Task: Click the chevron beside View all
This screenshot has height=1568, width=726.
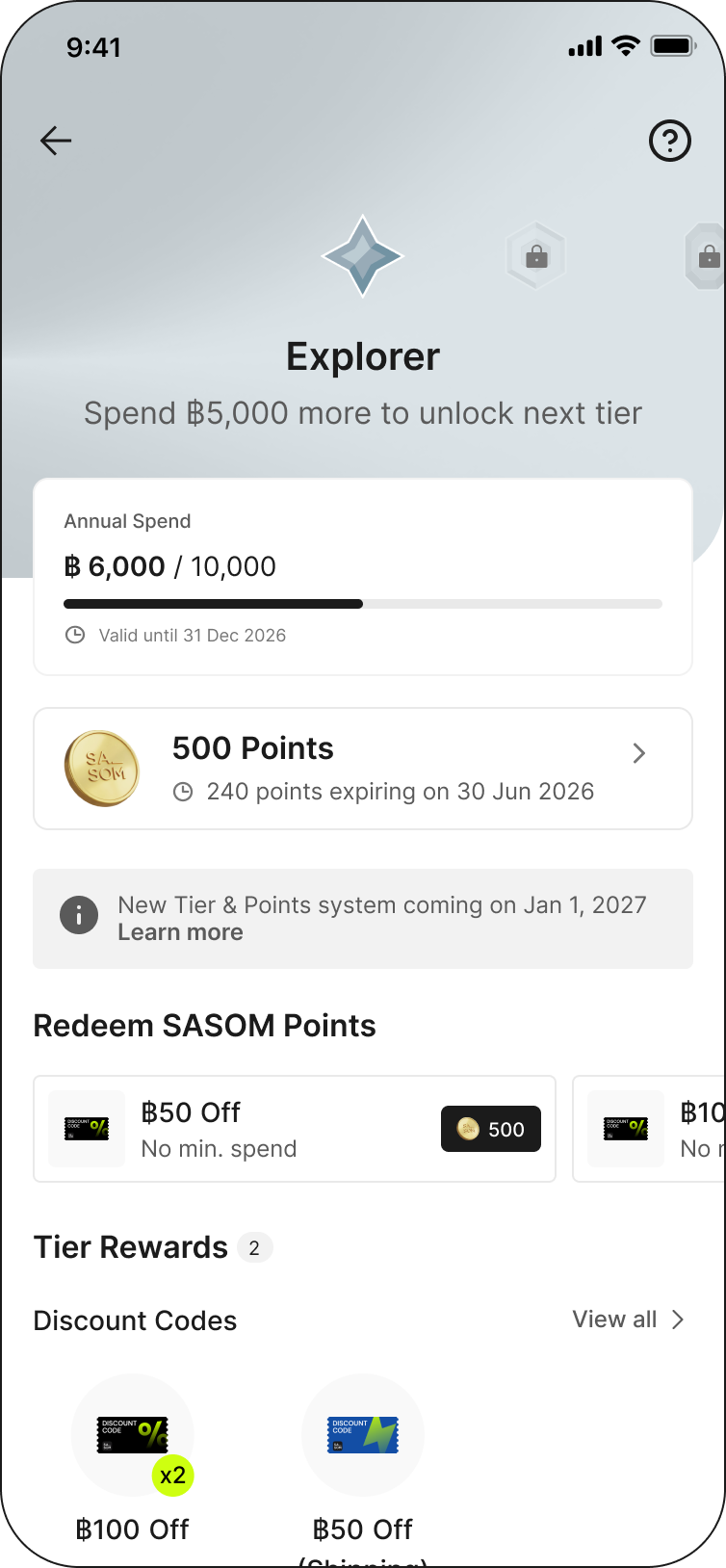Action: (678, 1320)
